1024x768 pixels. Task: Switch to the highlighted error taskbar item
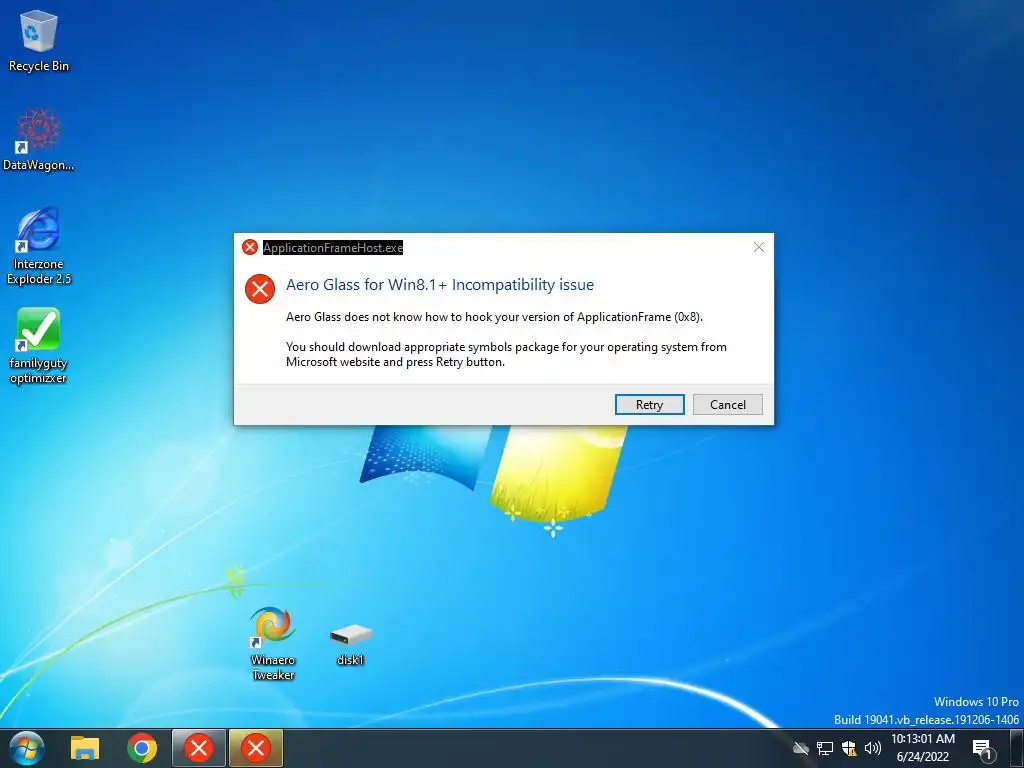256,748
